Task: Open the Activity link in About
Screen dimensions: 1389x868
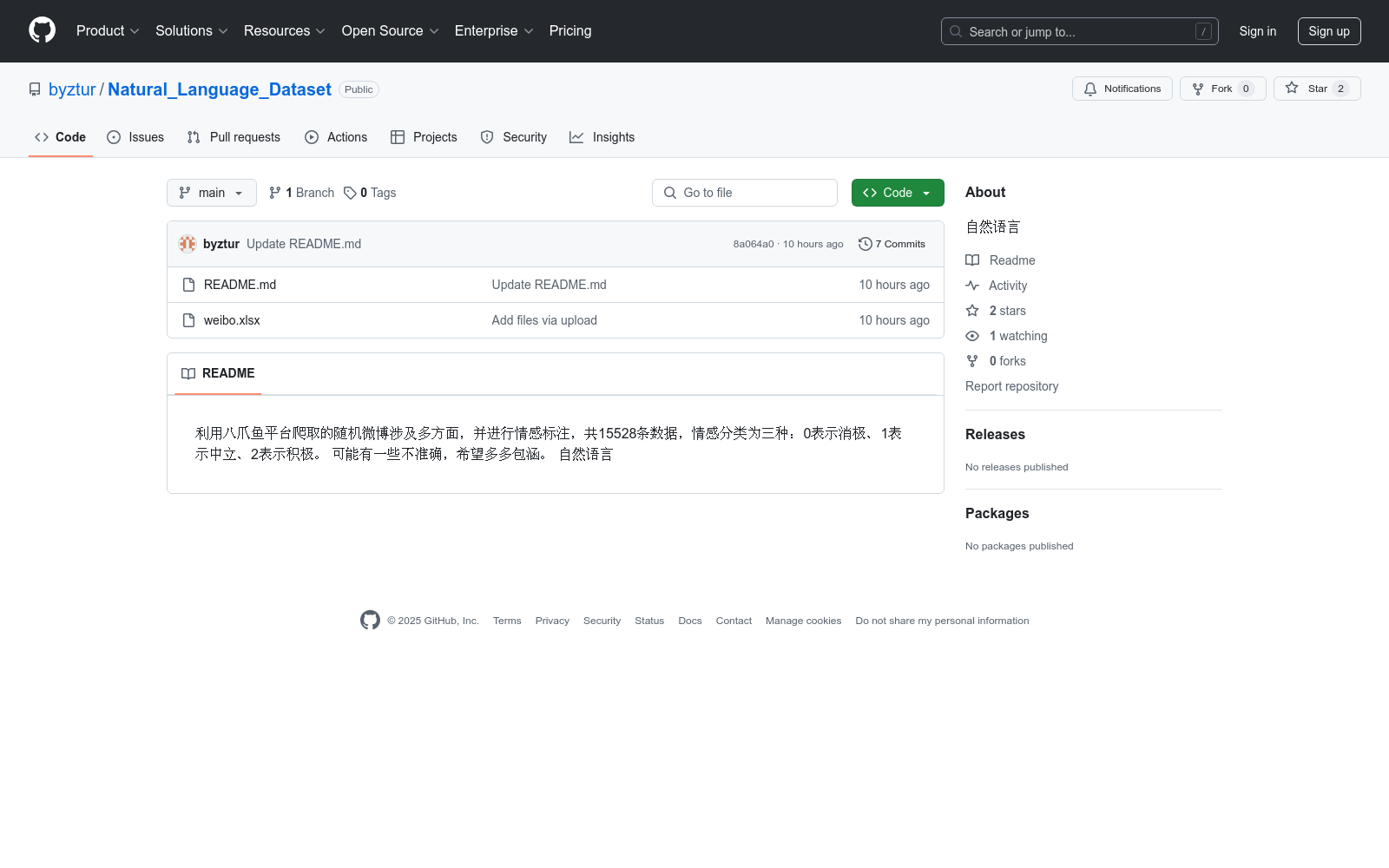Action: point(997,286)
